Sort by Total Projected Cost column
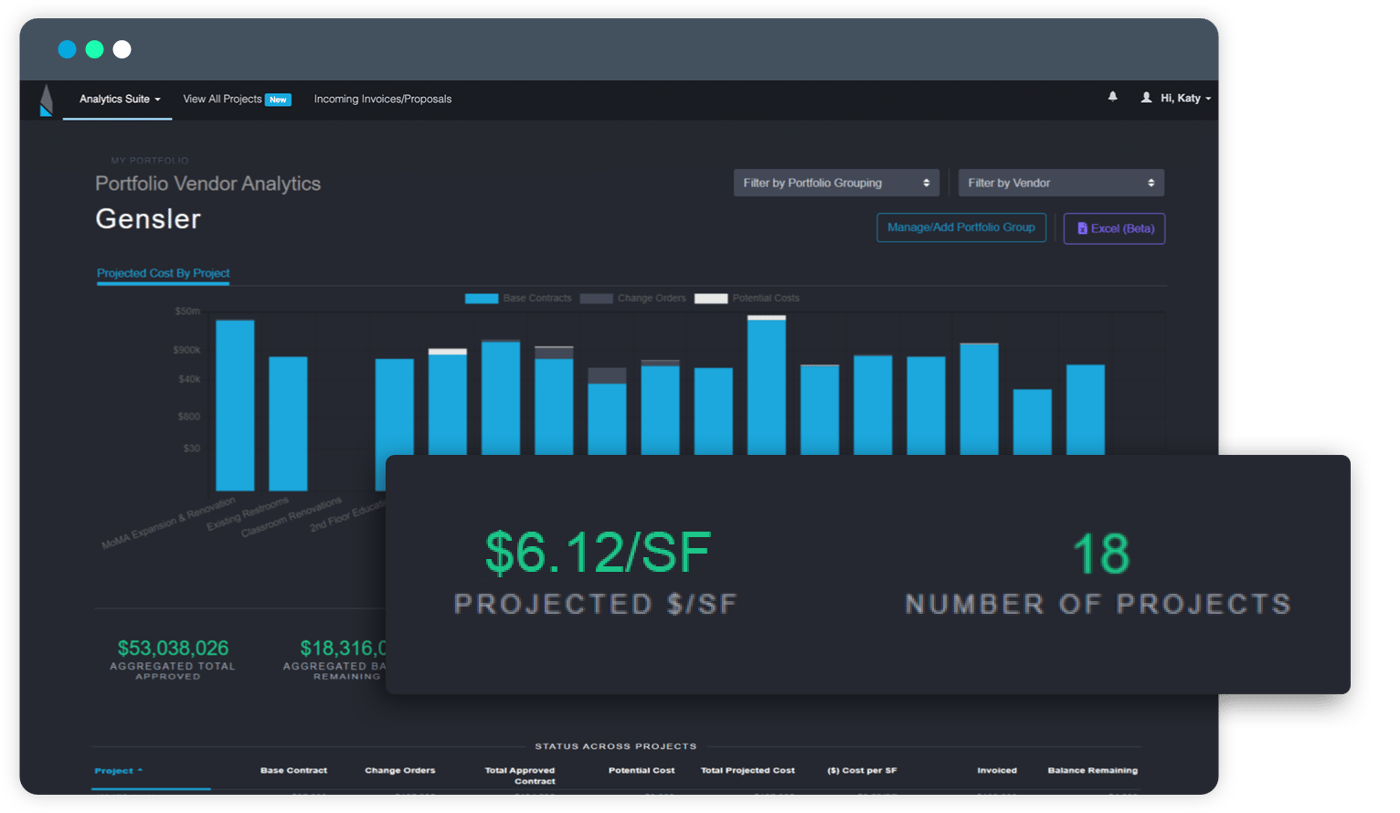 click(x=748, y=770)
